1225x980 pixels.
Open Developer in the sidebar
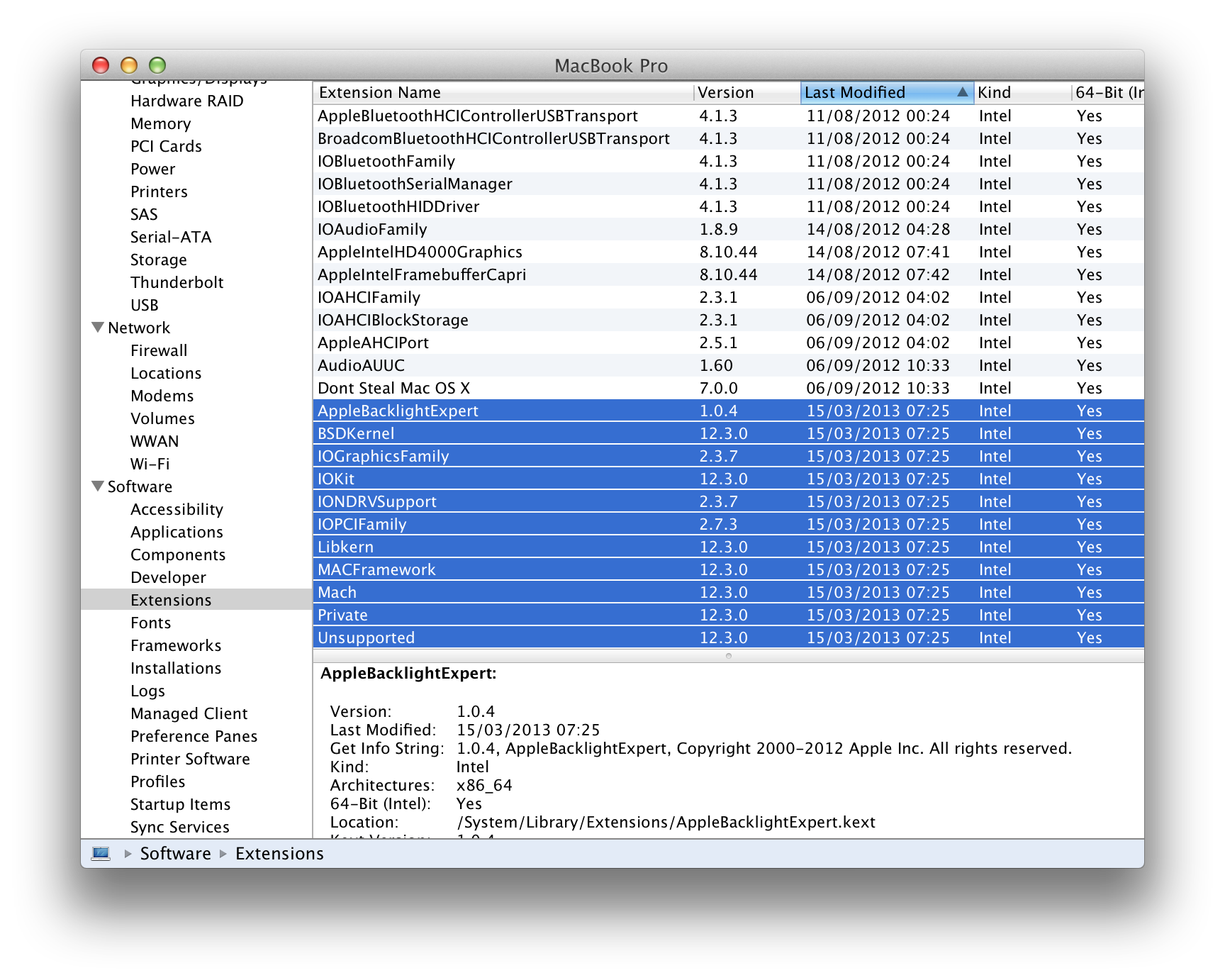[168, 577]
